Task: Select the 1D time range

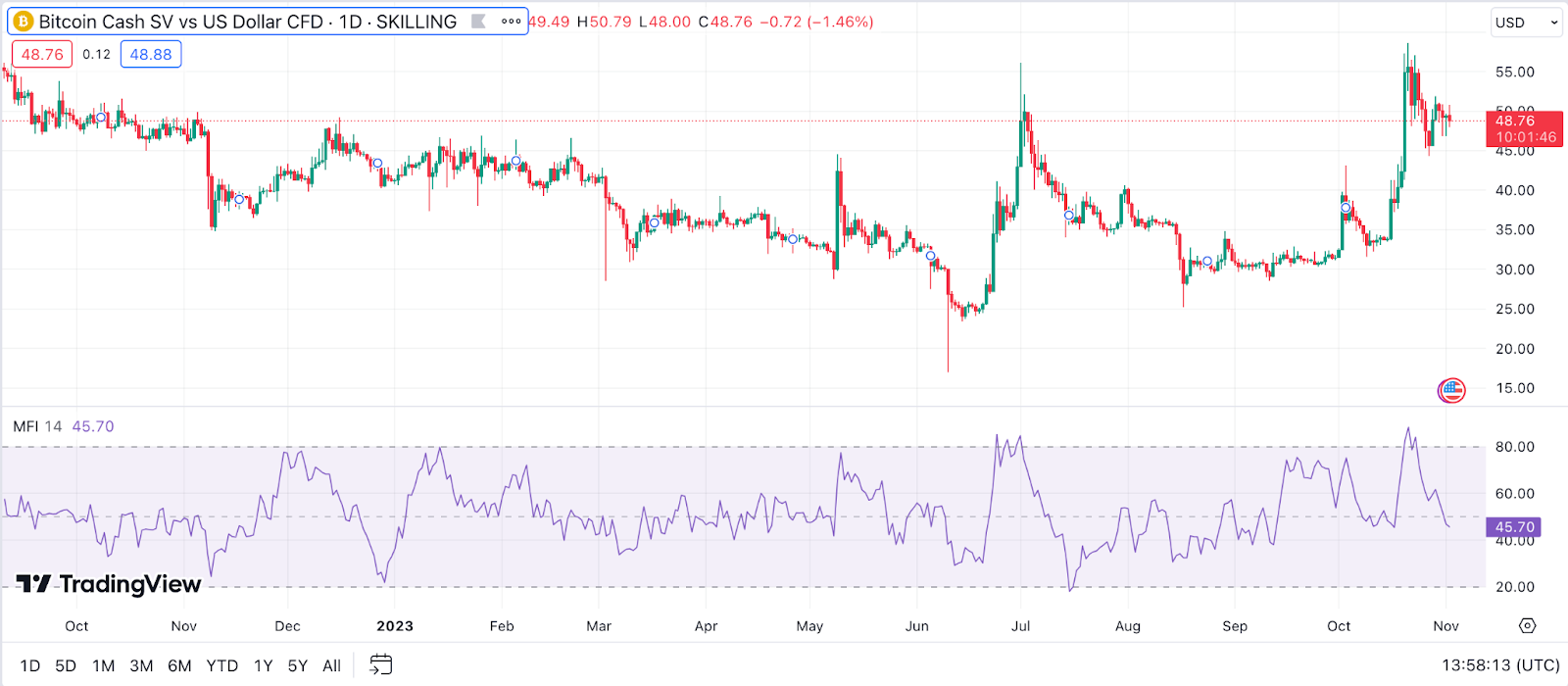Action: (30, 666)
